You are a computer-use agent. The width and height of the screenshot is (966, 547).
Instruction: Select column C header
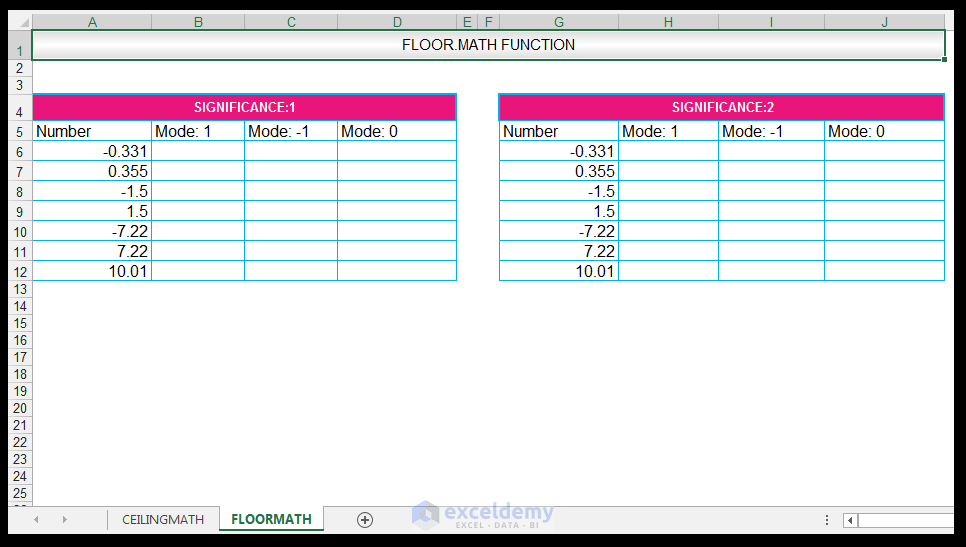point(291,23)
